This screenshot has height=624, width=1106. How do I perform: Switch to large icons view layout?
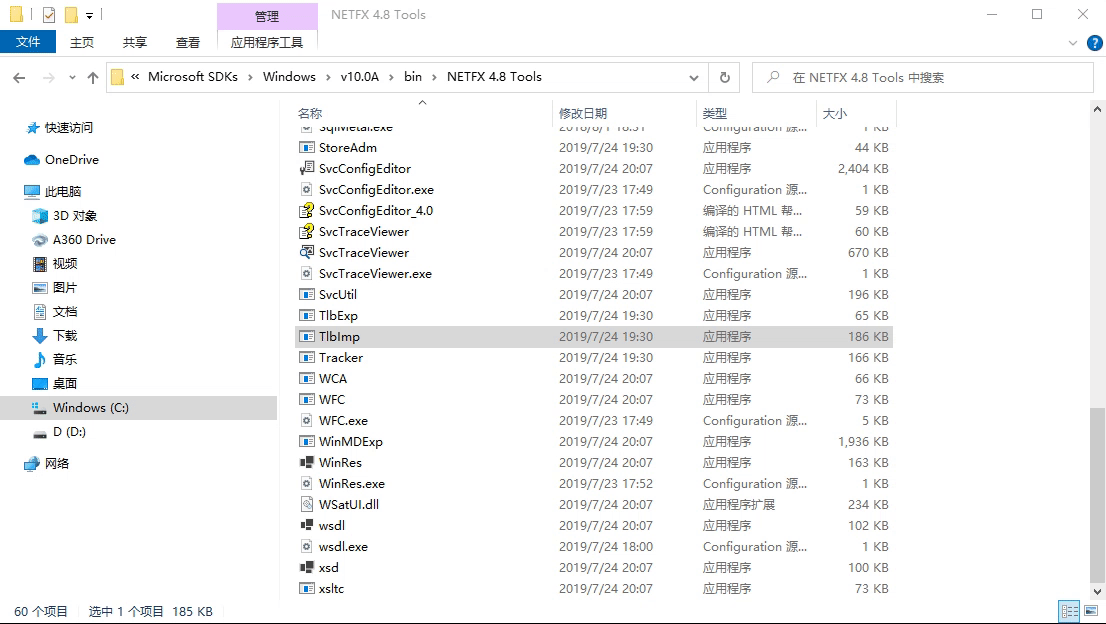coord(1091,611)
